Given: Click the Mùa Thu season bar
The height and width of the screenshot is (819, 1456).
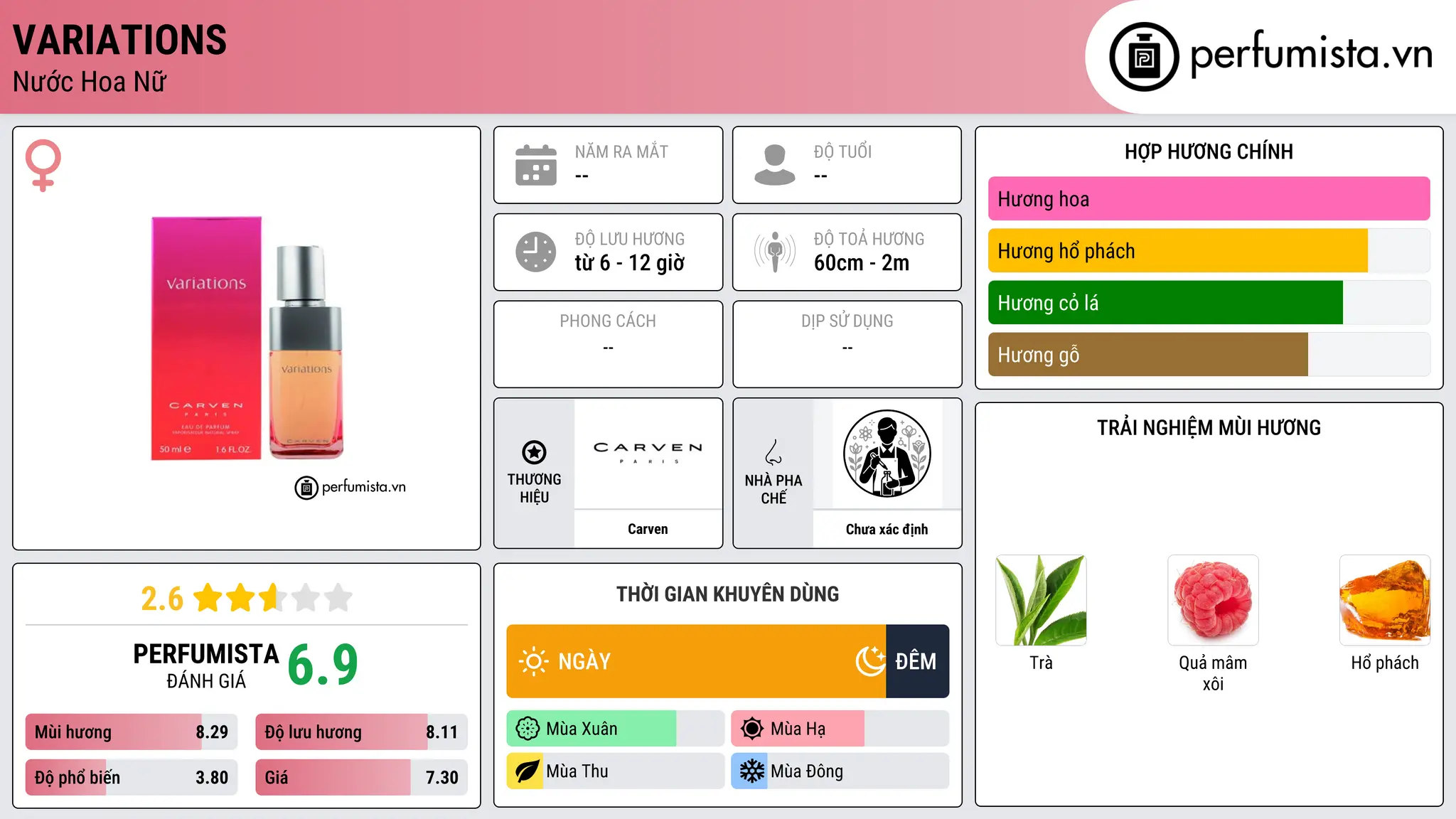Looking at the screenshot, I should pyautogui.click(x=615, y=771).
